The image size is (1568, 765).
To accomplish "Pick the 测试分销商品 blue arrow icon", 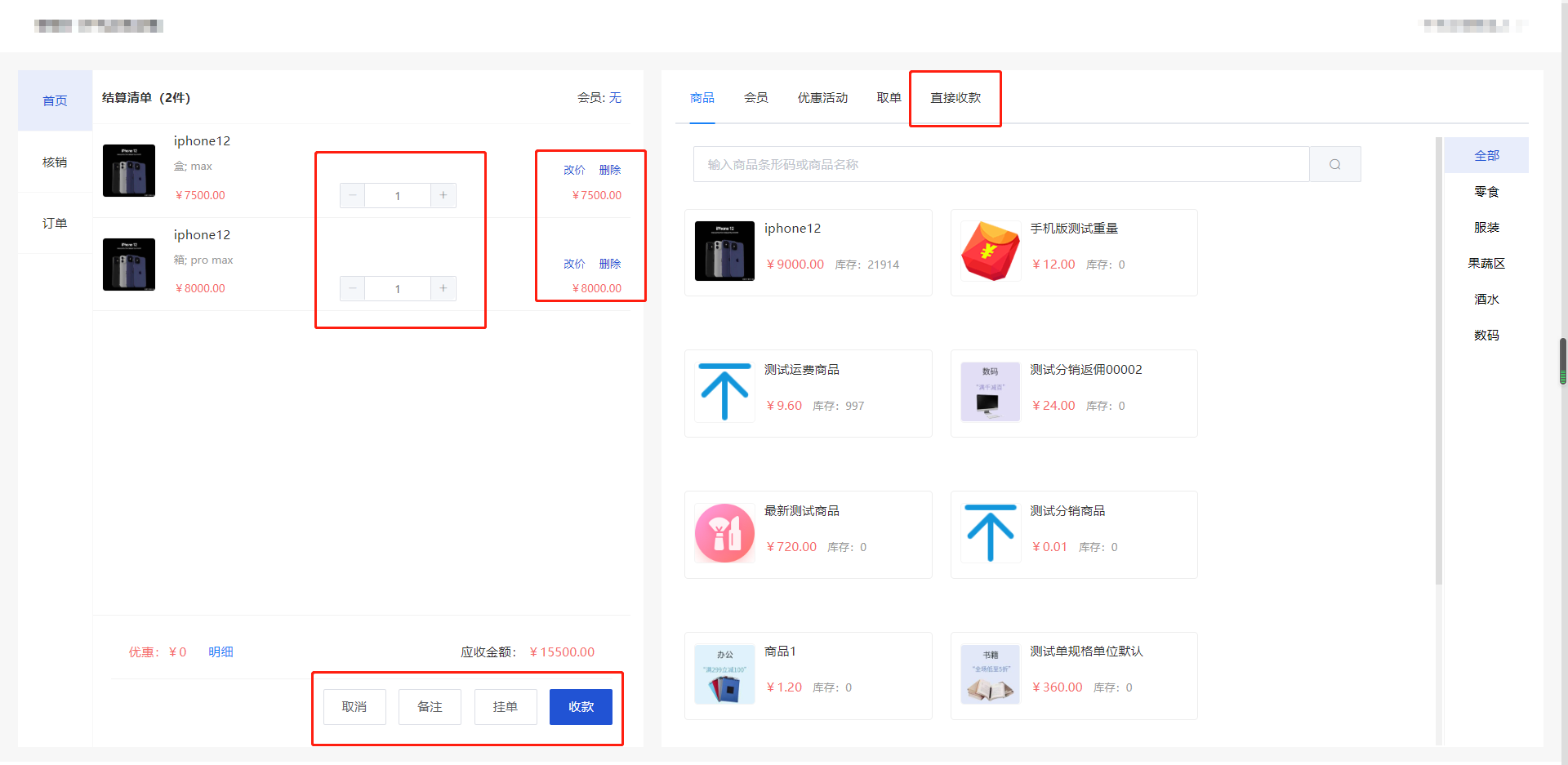I will tap(990, 534).
